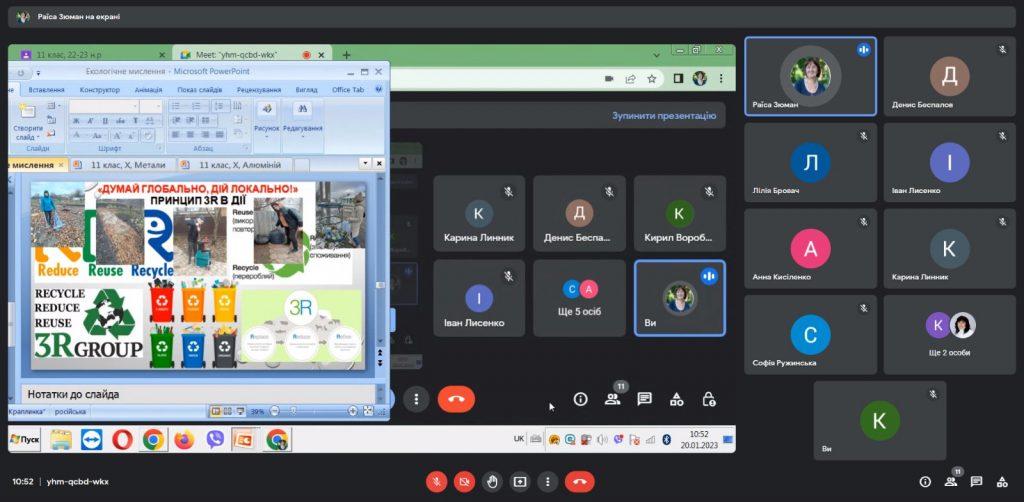Open Firefox from the taskbar

(x=184, y=440)
